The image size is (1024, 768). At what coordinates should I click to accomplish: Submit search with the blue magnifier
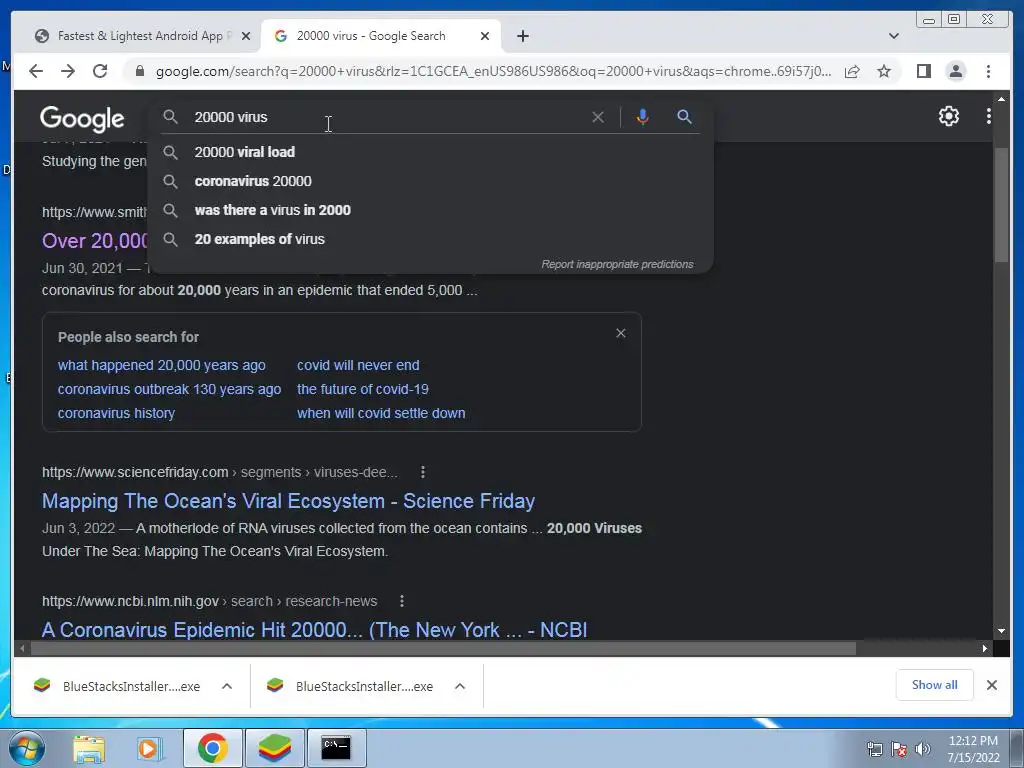click(x=684, y=117)
